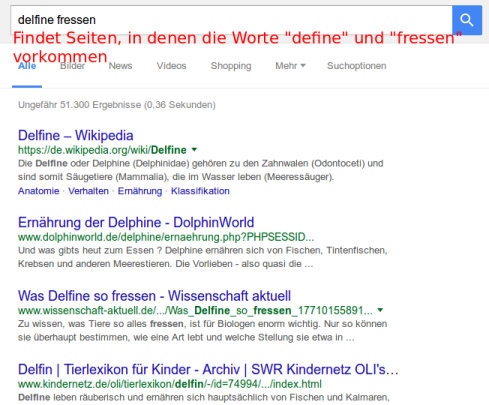This screenshot has width=489, height=405.
Task: Switch to the Bilder tab
Action: pyautogui.click(x=72, y=66)
